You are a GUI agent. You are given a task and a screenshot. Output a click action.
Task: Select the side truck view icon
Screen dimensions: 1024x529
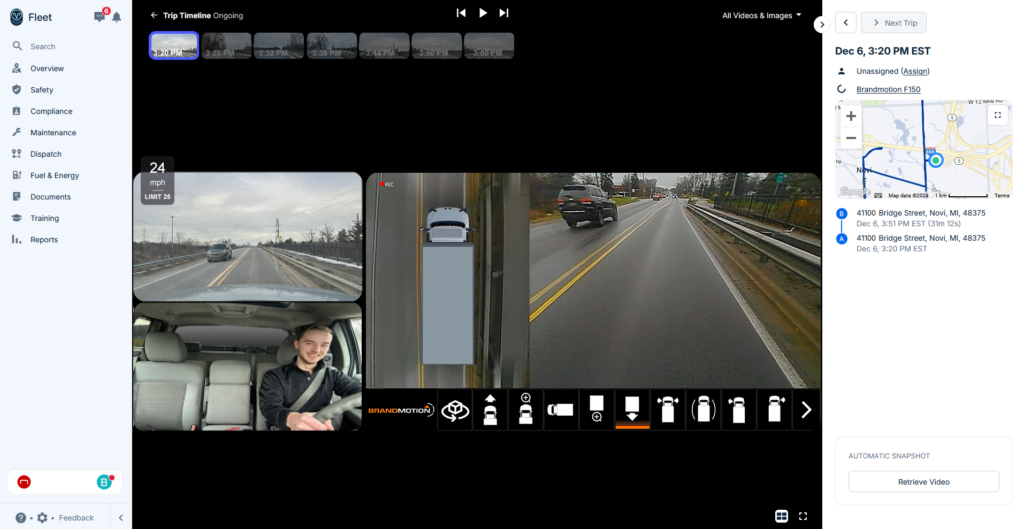[x=561, y=410]
